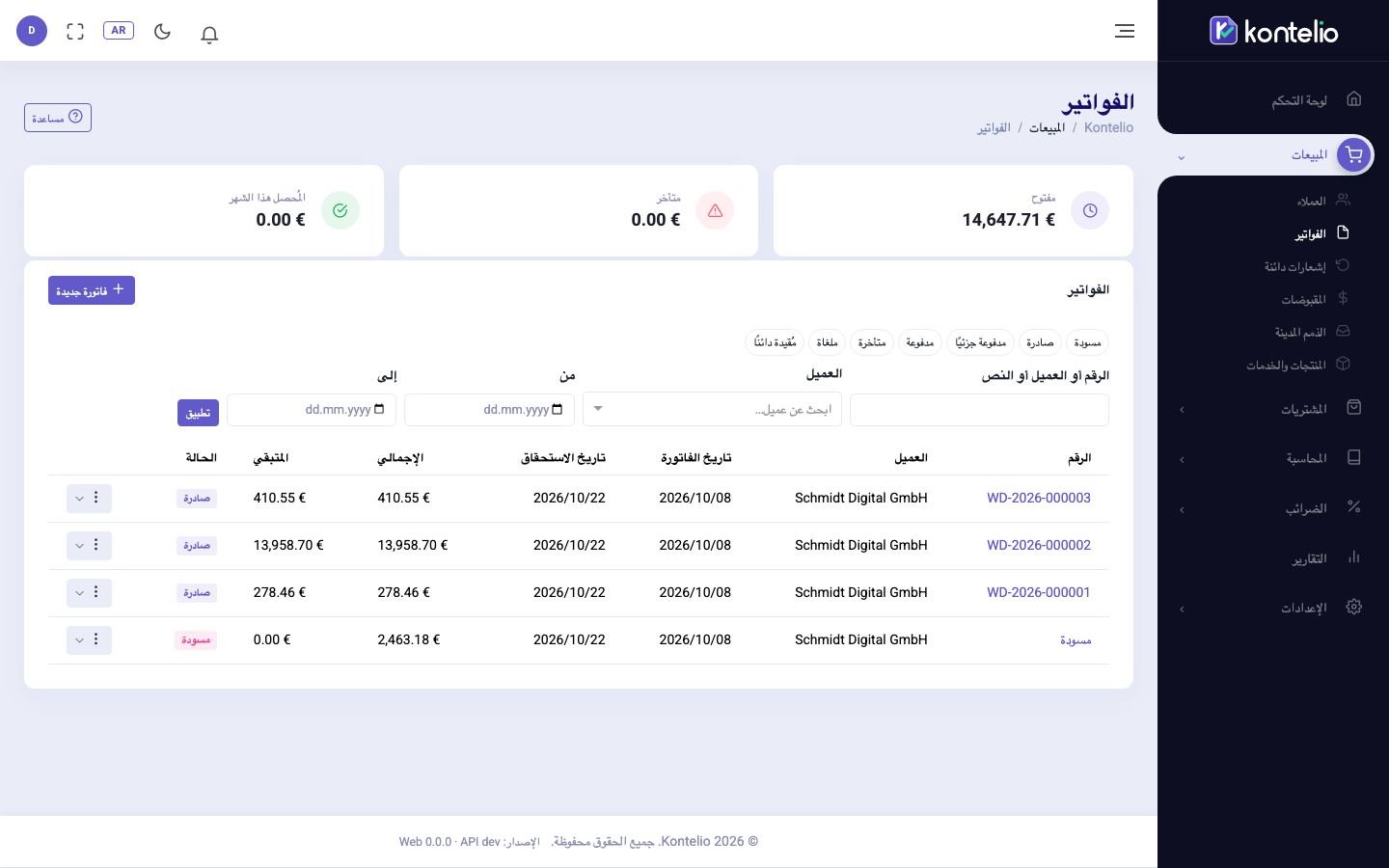The width and height of the screenshot is (1389, 868).
Task: Open invoice WD-2026-000001
Action: point(1039,592)
